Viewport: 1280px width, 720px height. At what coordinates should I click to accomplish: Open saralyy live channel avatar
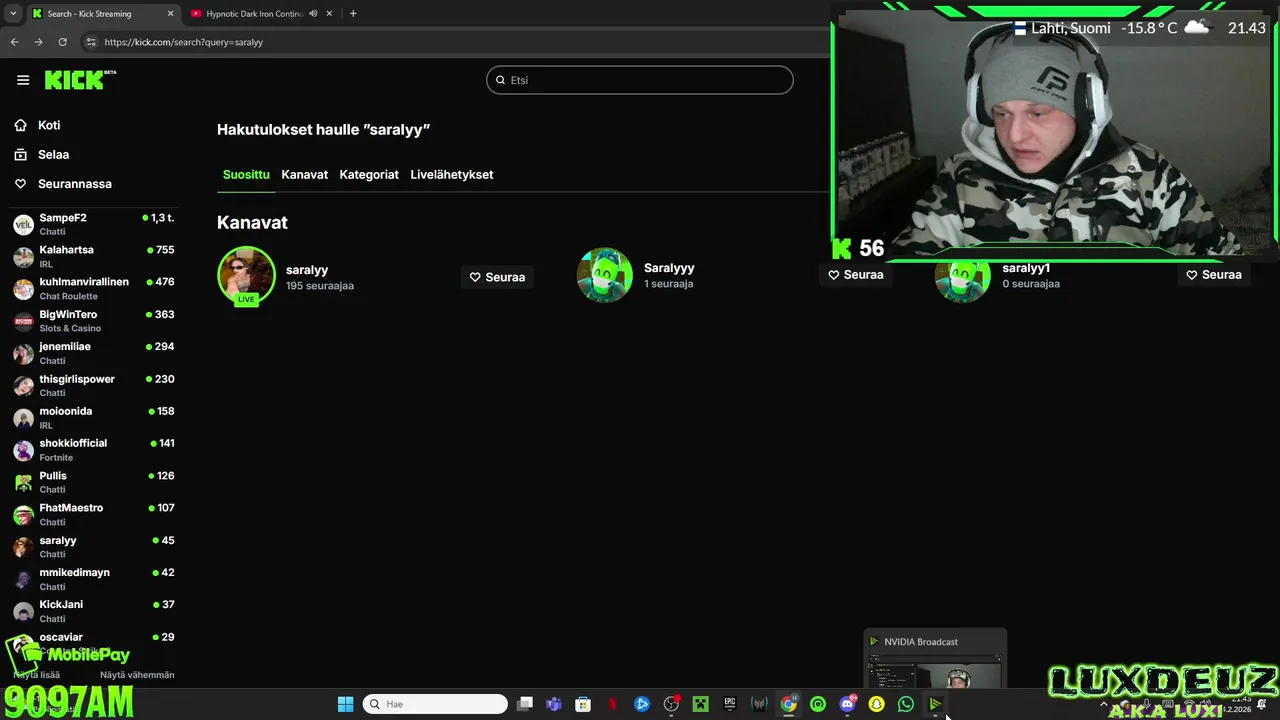tap(246, 275)
